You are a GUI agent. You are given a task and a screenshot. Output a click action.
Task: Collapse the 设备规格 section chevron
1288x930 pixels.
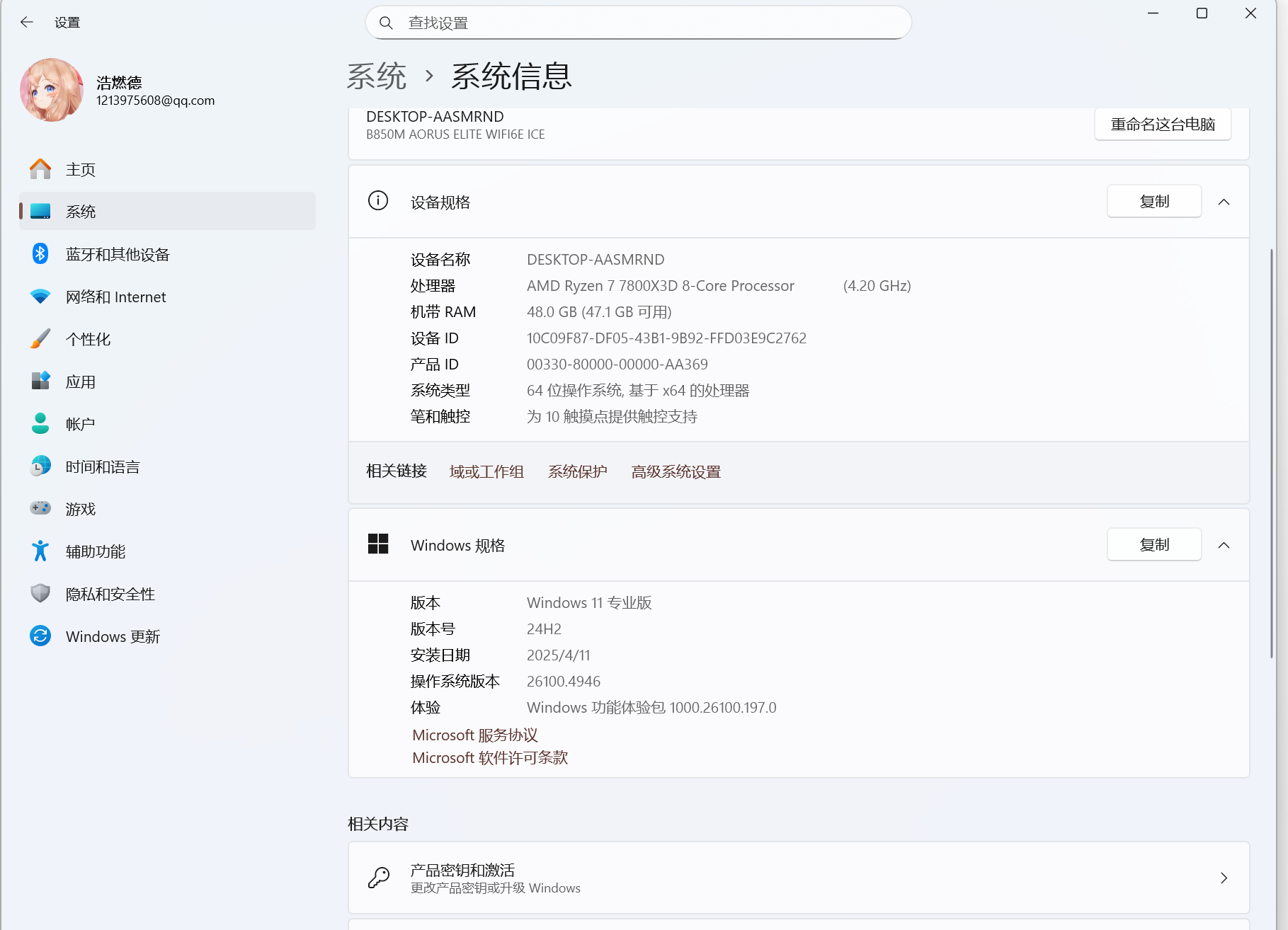click(x=1224, y=202)
